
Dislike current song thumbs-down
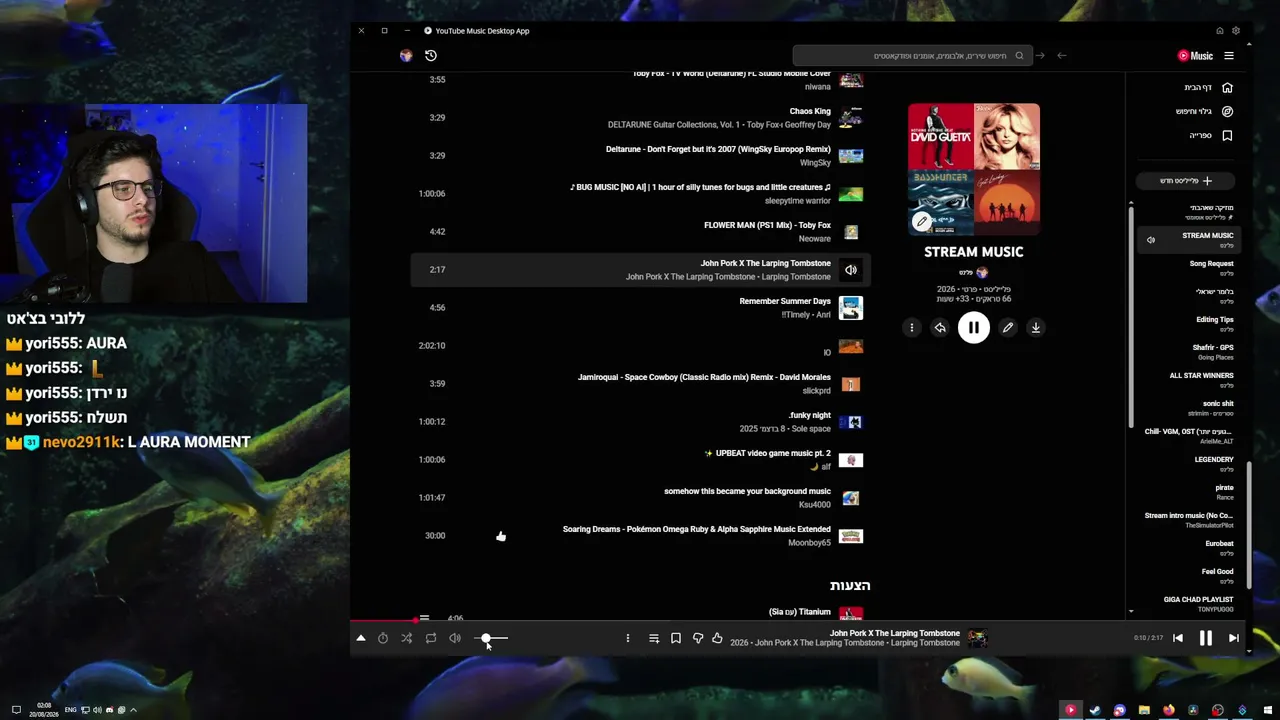click(698, 638)
